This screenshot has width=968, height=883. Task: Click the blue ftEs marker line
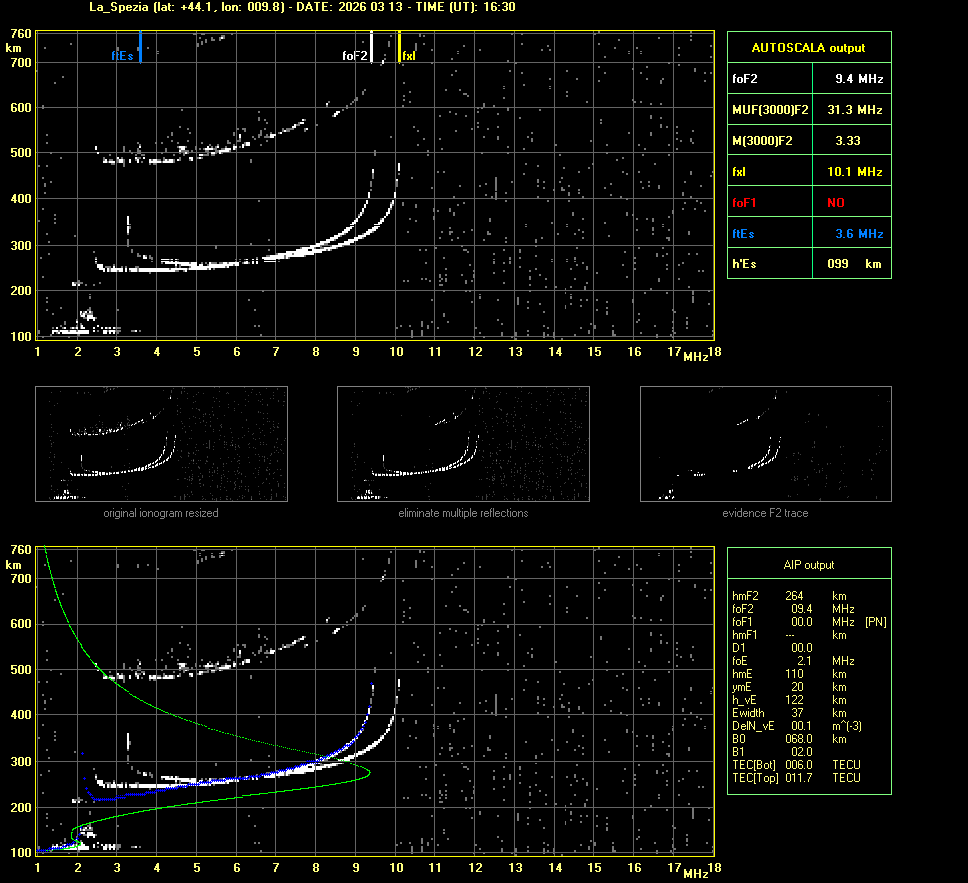pyautogui.click(x=140, y=47)
